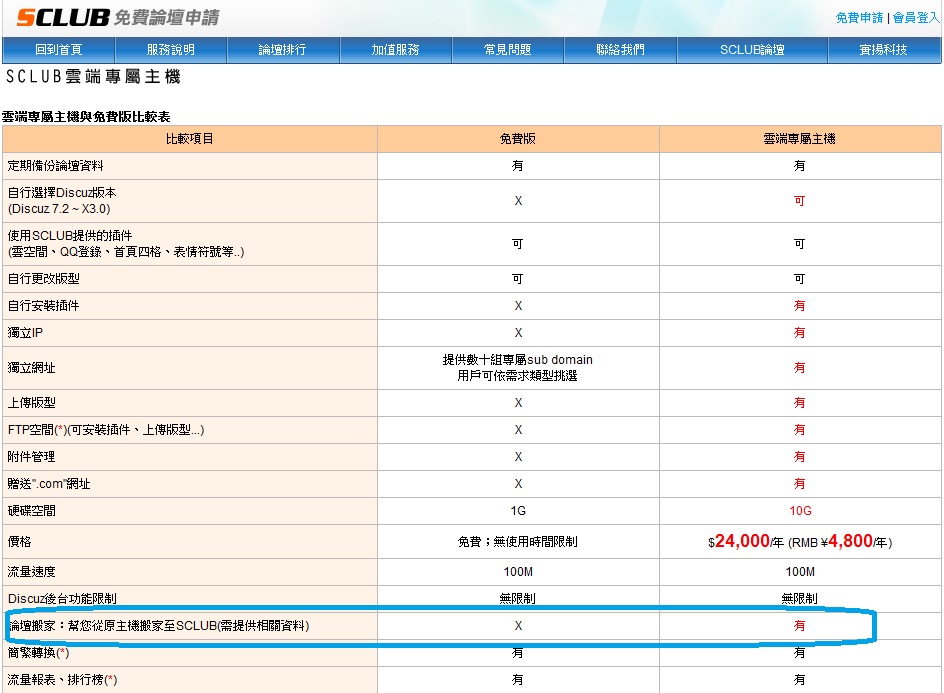Screen dimensions: 944x693
Task: Click the 比較項目 column header
Action: pyautogui.click(x=190, y=139)
